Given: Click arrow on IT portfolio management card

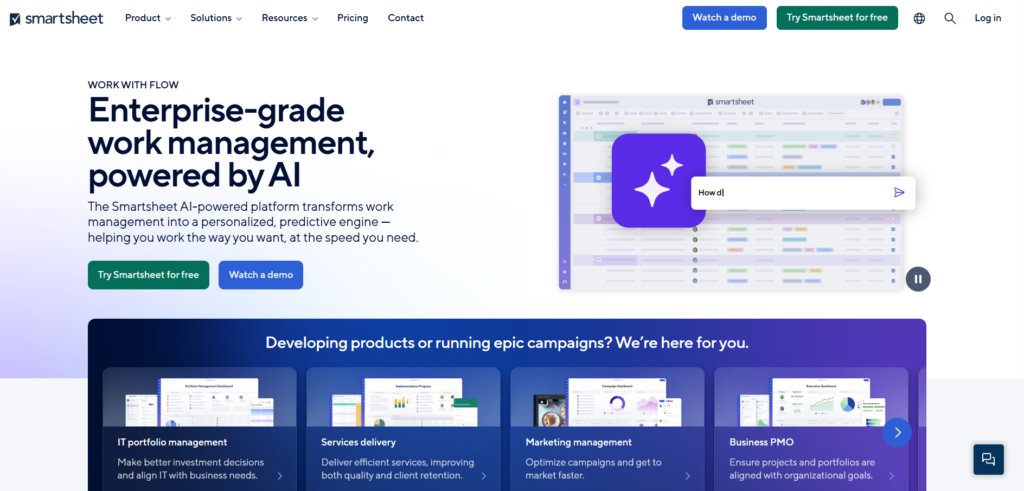Looking at the screenshot, I should click(x=279, y=476).
